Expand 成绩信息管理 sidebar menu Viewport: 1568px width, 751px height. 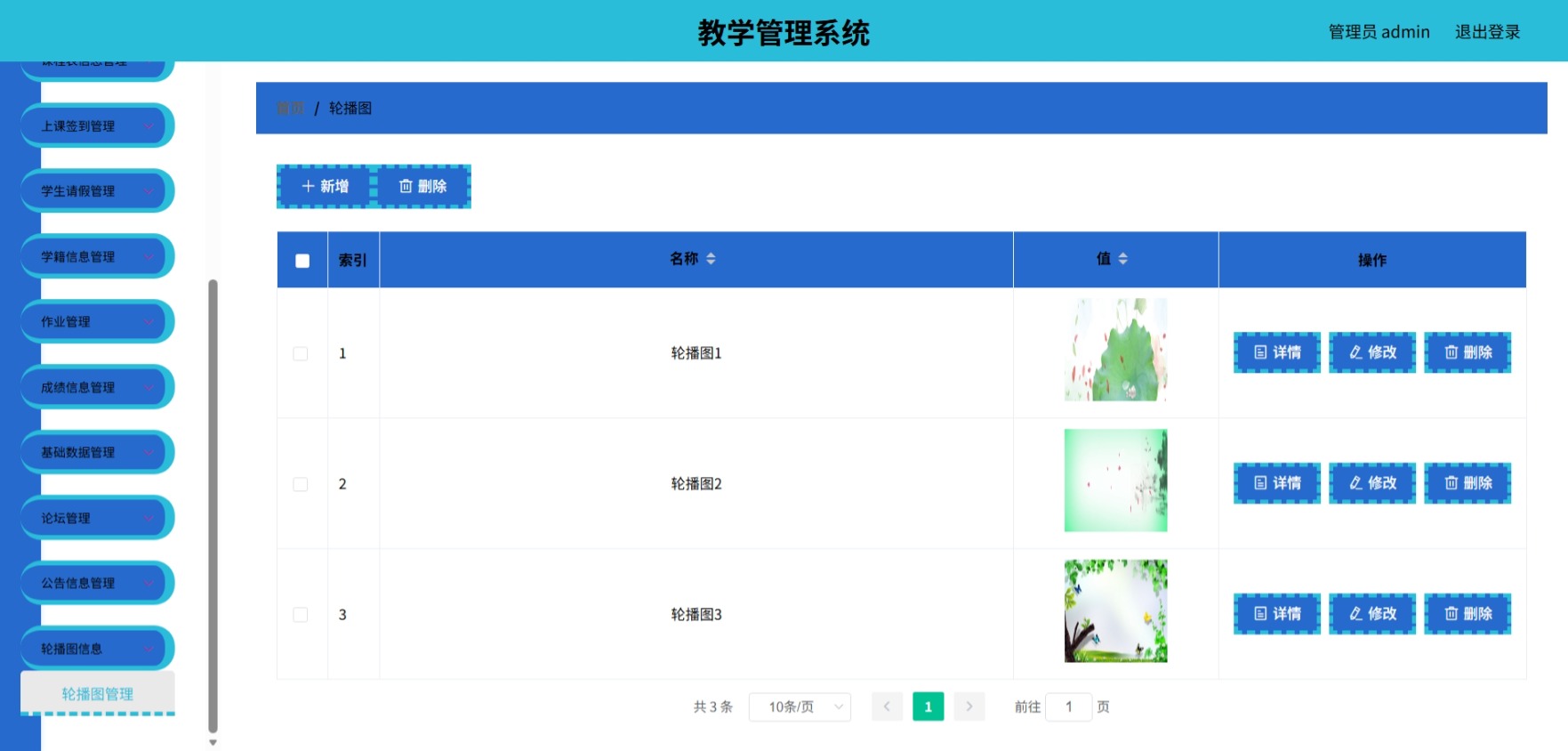pos(97,388)
